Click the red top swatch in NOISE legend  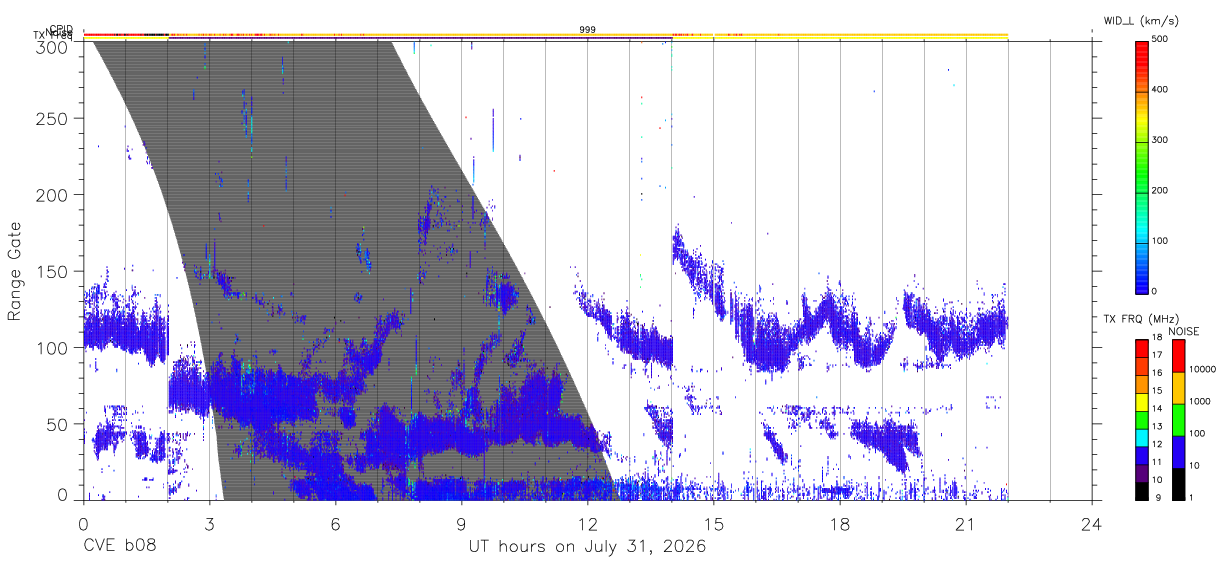[1178, 356]
